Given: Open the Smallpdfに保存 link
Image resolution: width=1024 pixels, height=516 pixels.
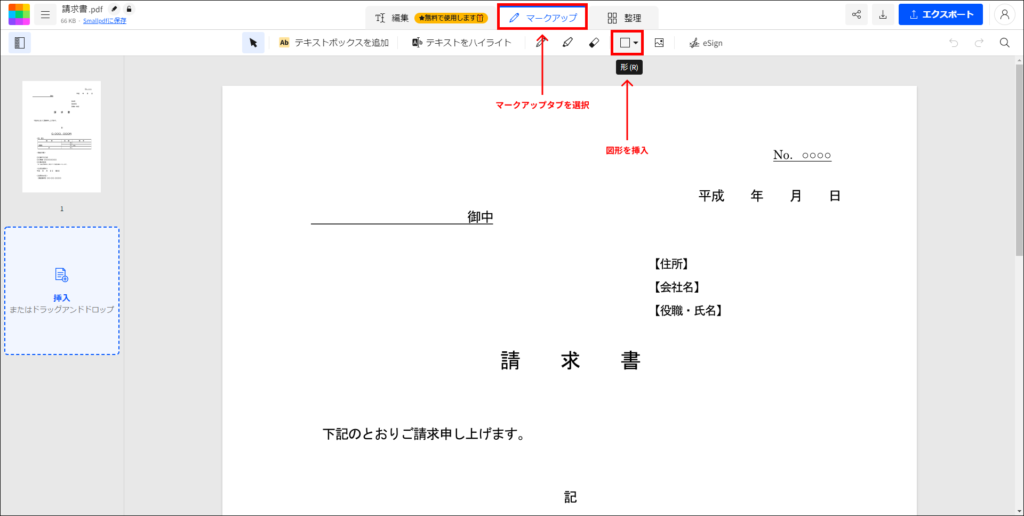Looking at the screenshot, I should 104,21.
